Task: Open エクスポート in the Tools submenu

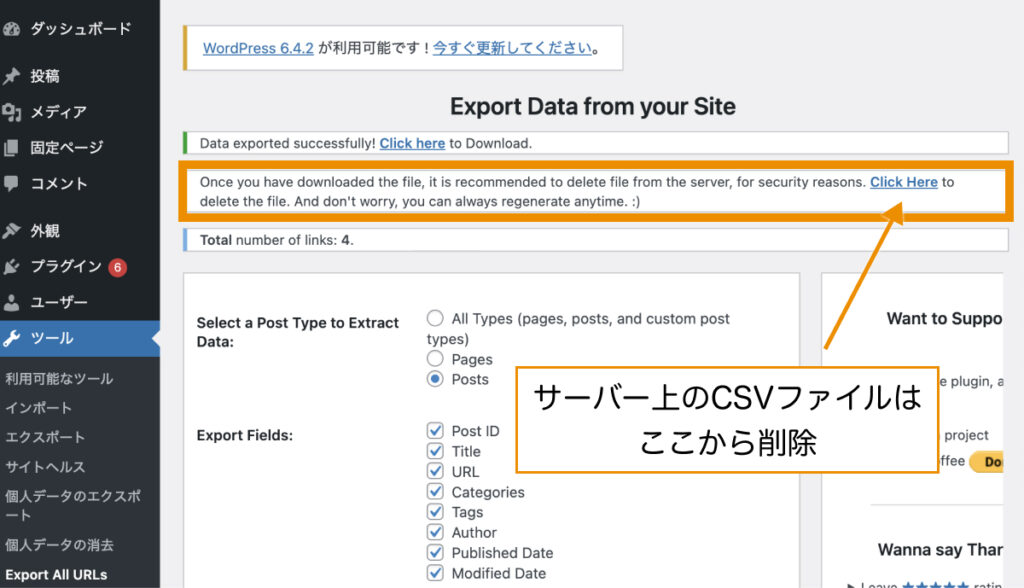Action: (45, 435)
